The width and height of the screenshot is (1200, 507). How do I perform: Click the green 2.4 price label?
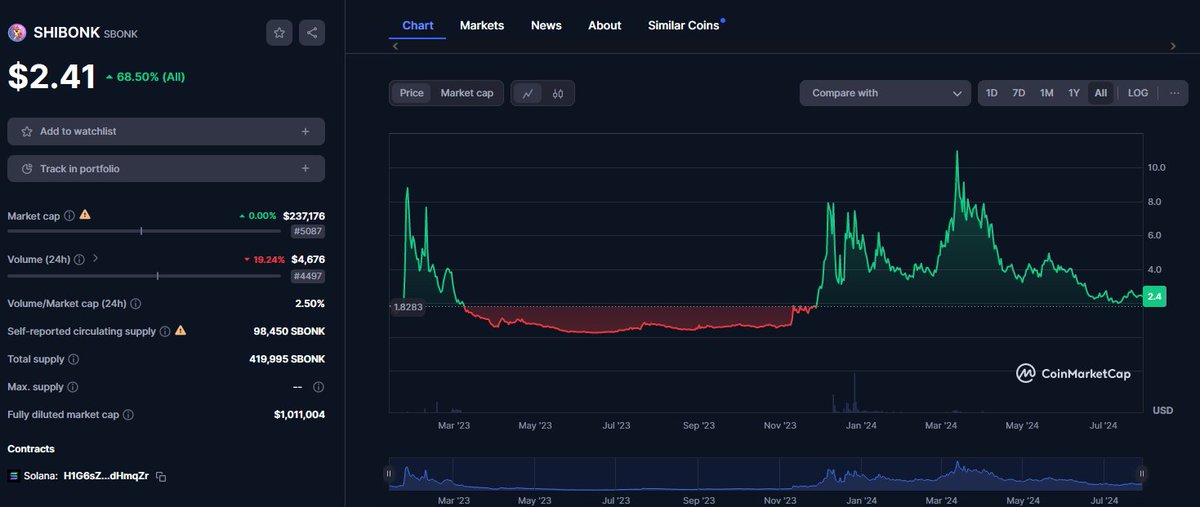[1155, 296]
